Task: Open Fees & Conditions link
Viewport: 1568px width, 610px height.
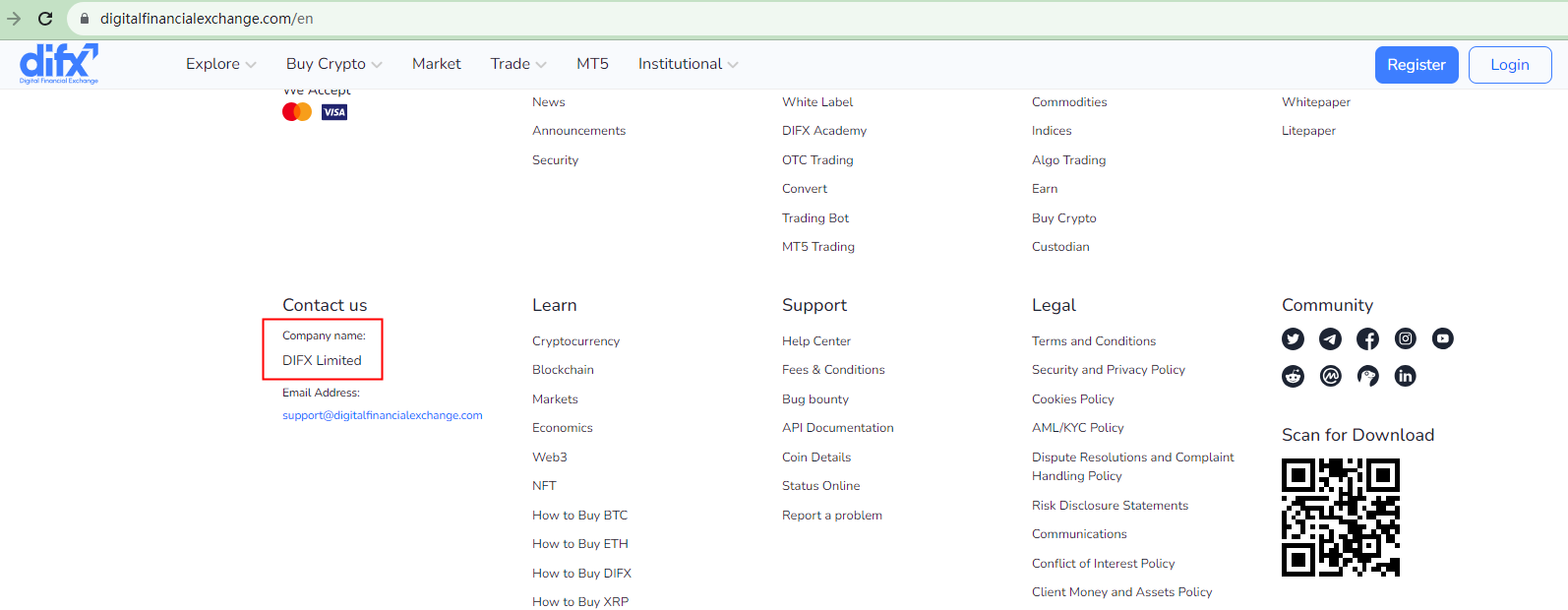Action: [x=833, y=370]
